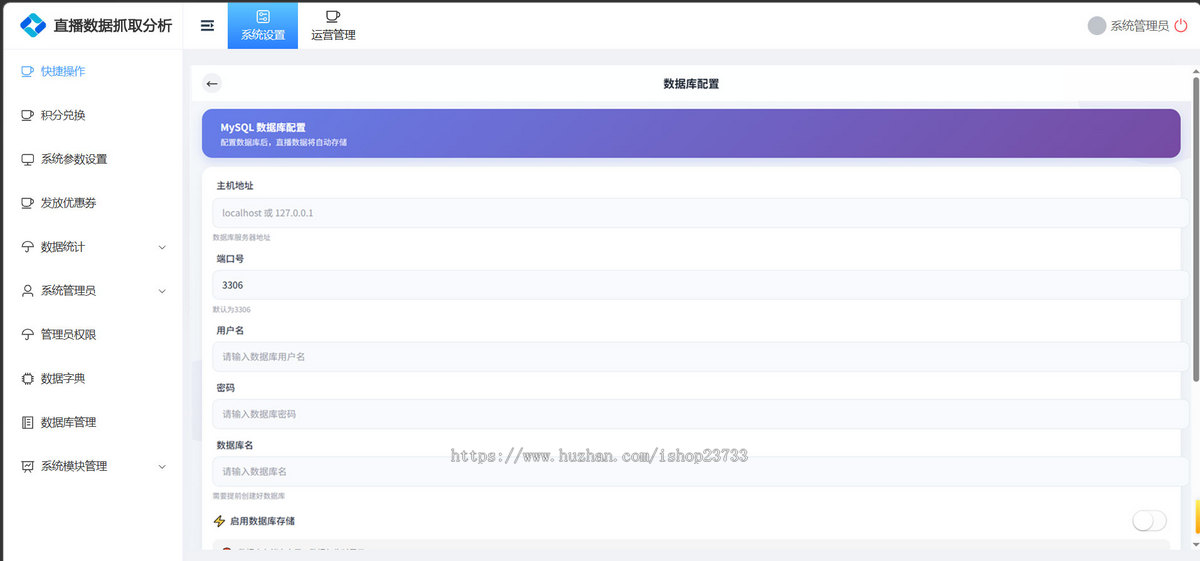Click the 默认为3306 hint text

[232, 310]
